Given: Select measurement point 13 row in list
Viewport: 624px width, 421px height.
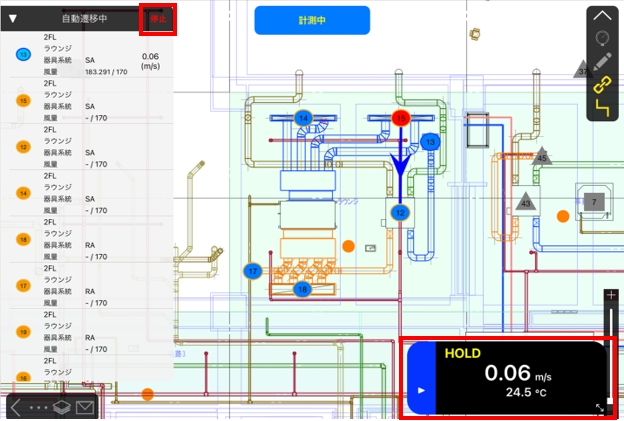Looking at the screenshot, I should [85, 55].
